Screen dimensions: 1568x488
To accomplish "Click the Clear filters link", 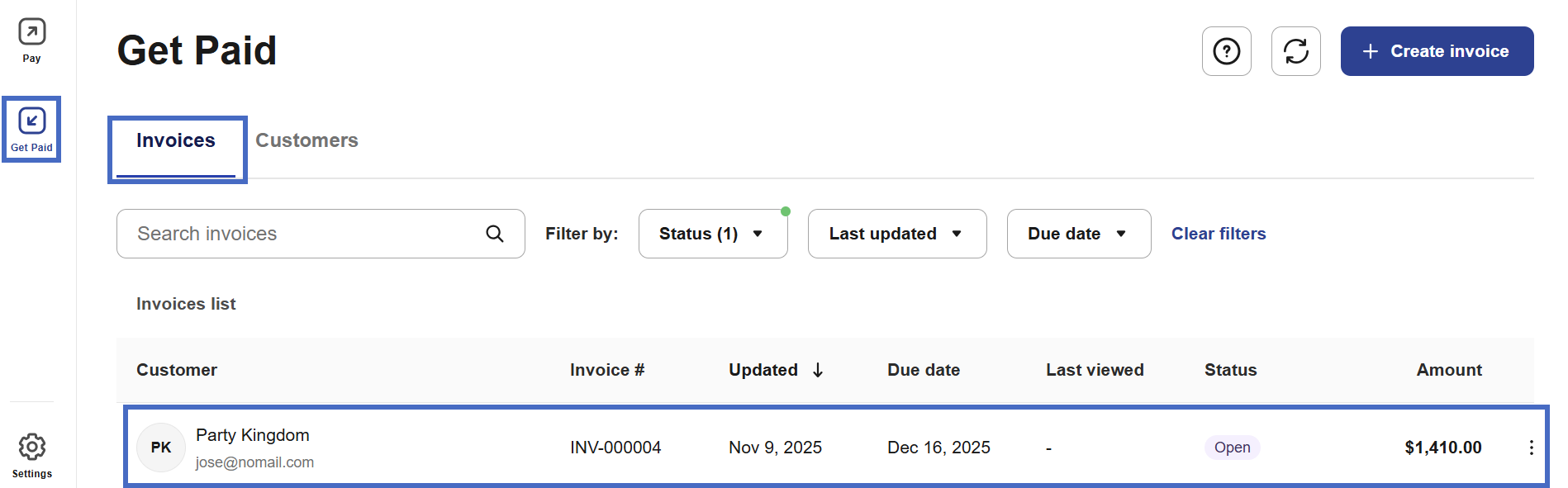I will tap(1218, 234).
